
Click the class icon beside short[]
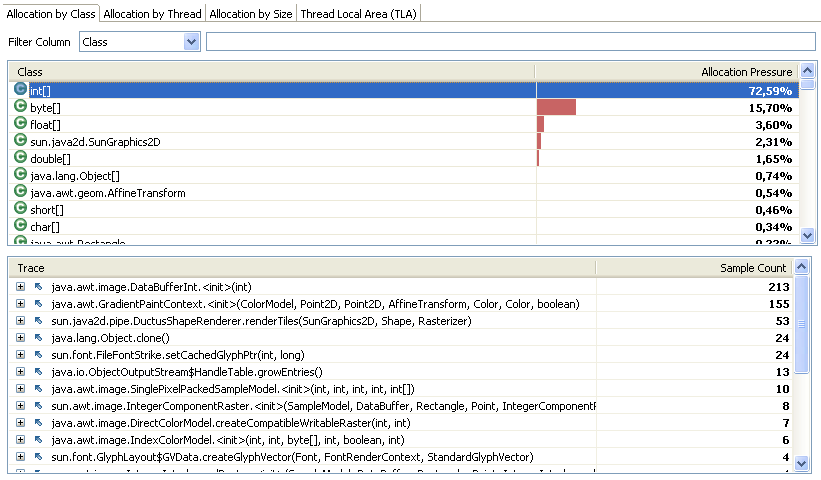coord(20,208)
